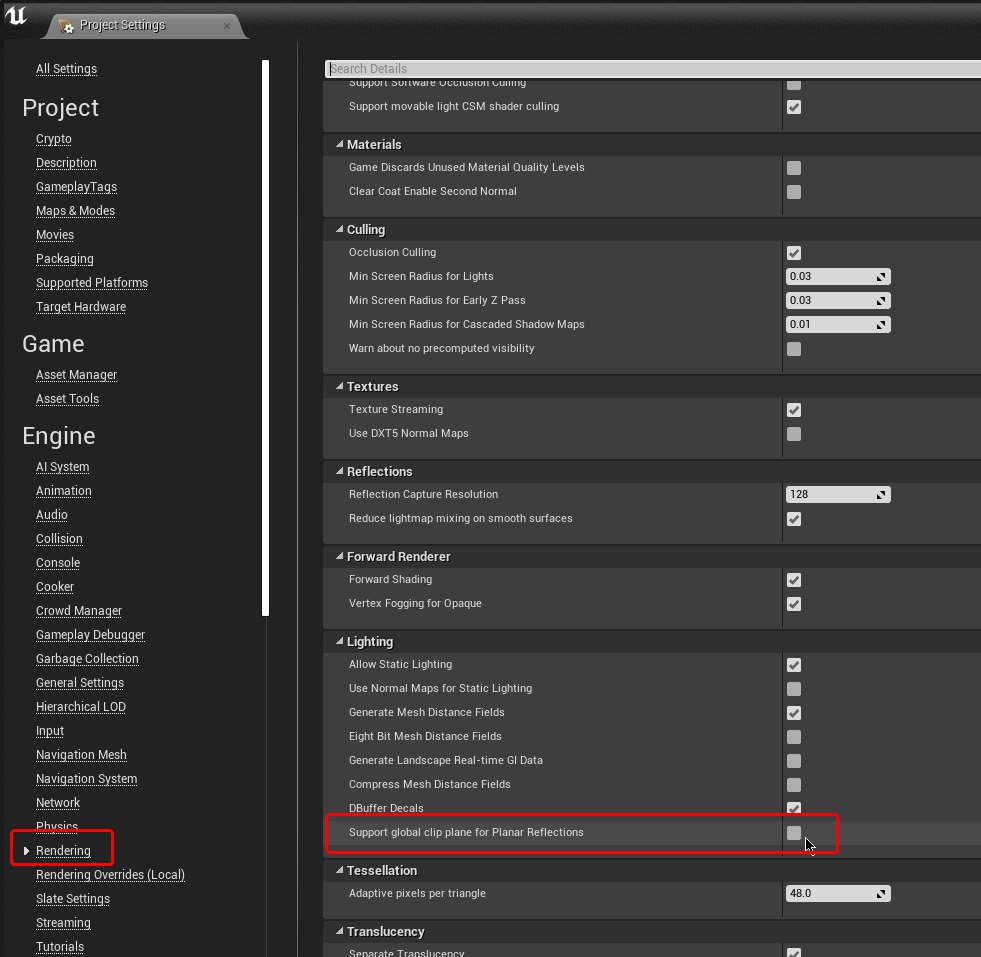Collapse the Tessellation category
The height and width of the screenshot is (957, 981).
click(x=340, y=871)
